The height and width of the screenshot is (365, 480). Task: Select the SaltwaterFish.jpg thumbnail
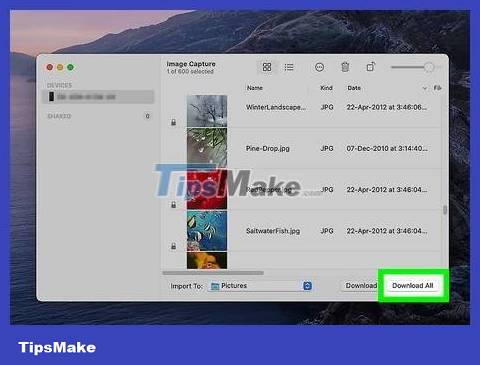pyautogui.click(x=207, y=231)
